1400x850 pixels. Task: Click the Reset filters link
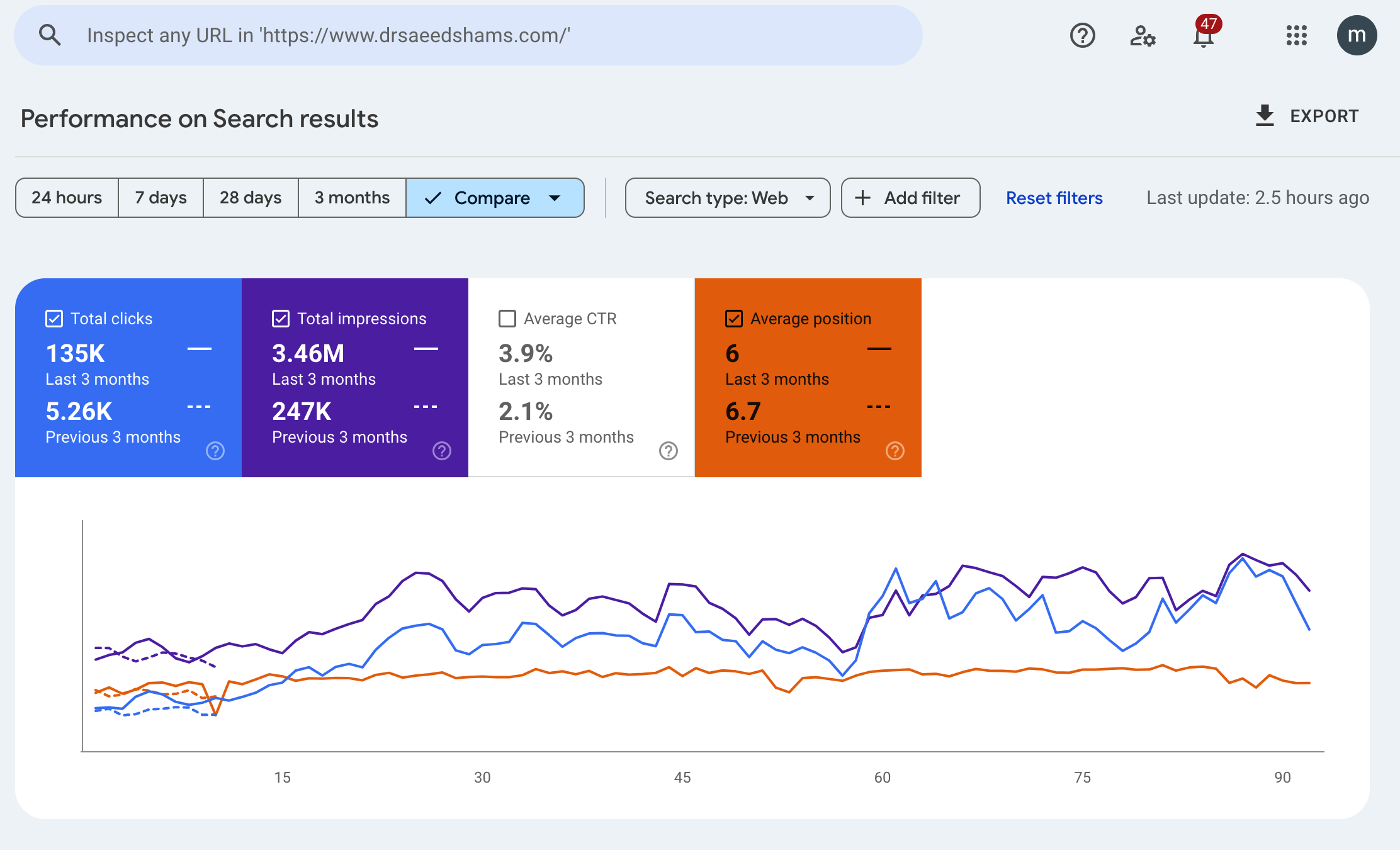tap(1054, 198)
